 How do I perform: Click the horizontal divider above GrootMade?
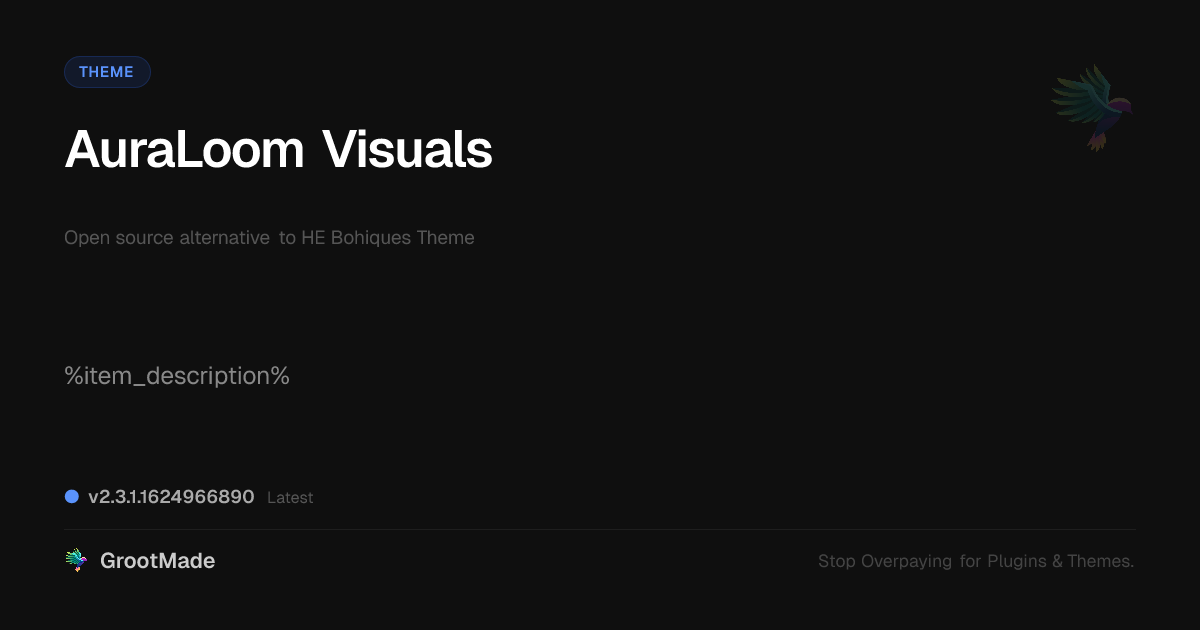coord(600,529)
